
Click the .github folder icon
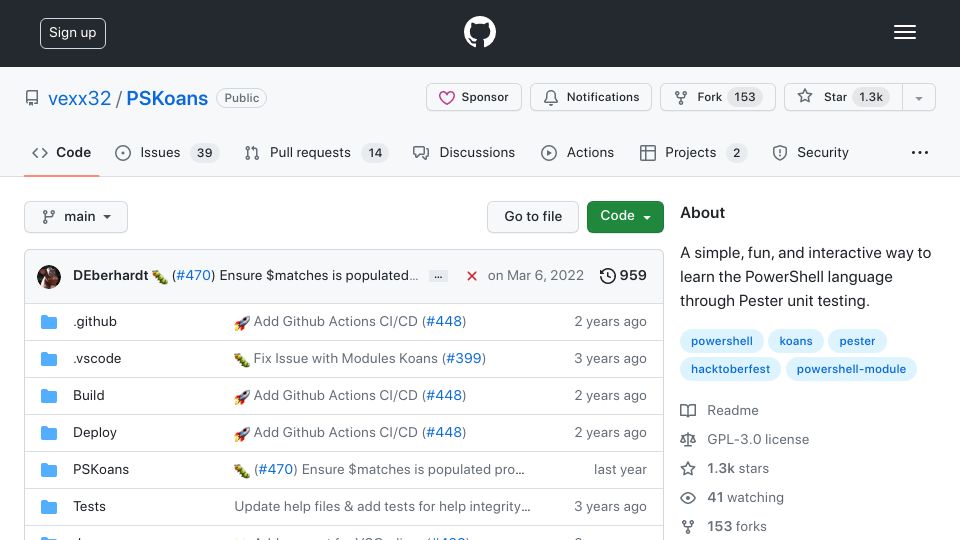(49, 322)
